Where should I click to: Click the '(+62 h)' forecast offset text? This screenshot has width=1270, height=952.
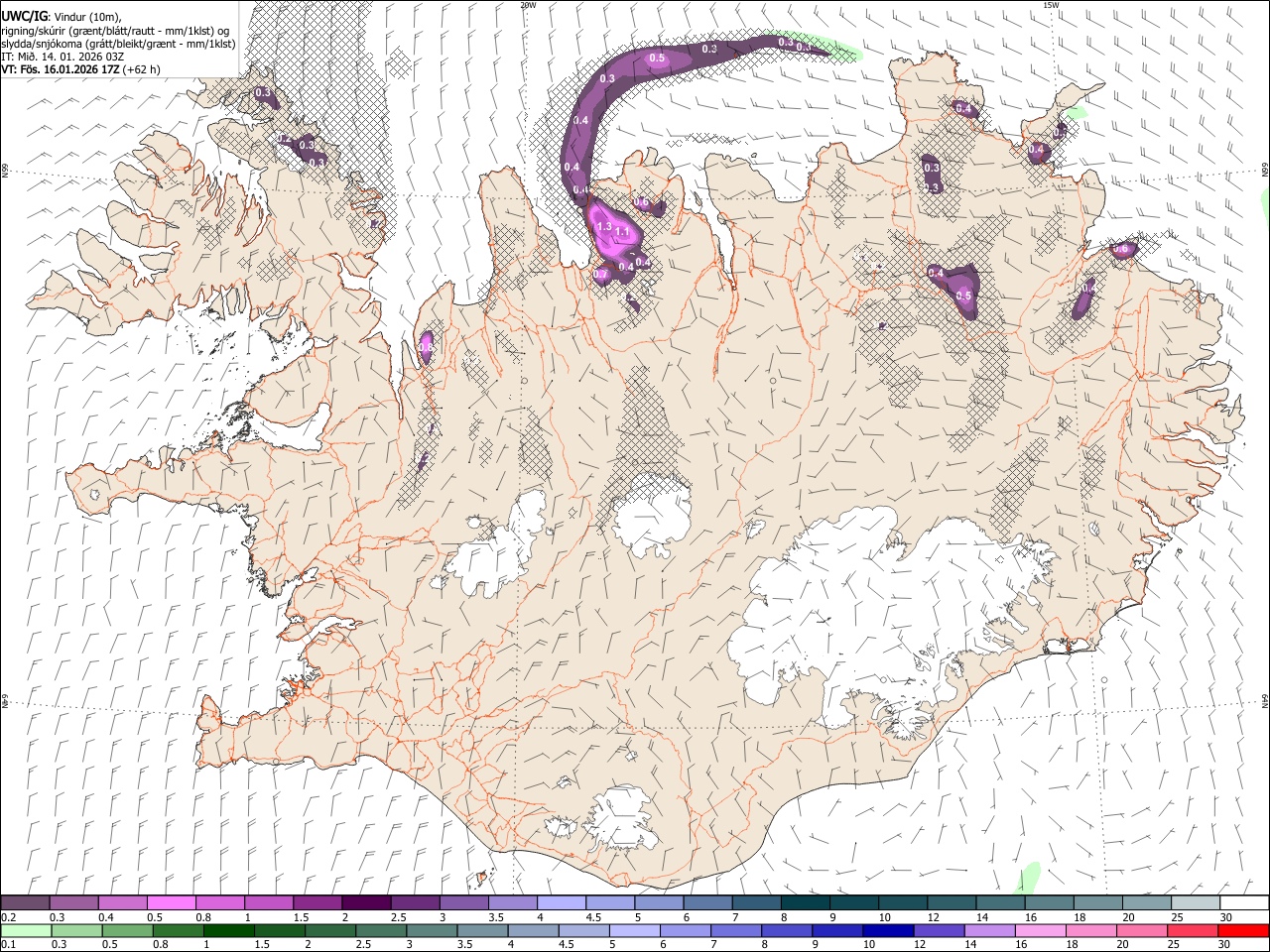(141, 69)
